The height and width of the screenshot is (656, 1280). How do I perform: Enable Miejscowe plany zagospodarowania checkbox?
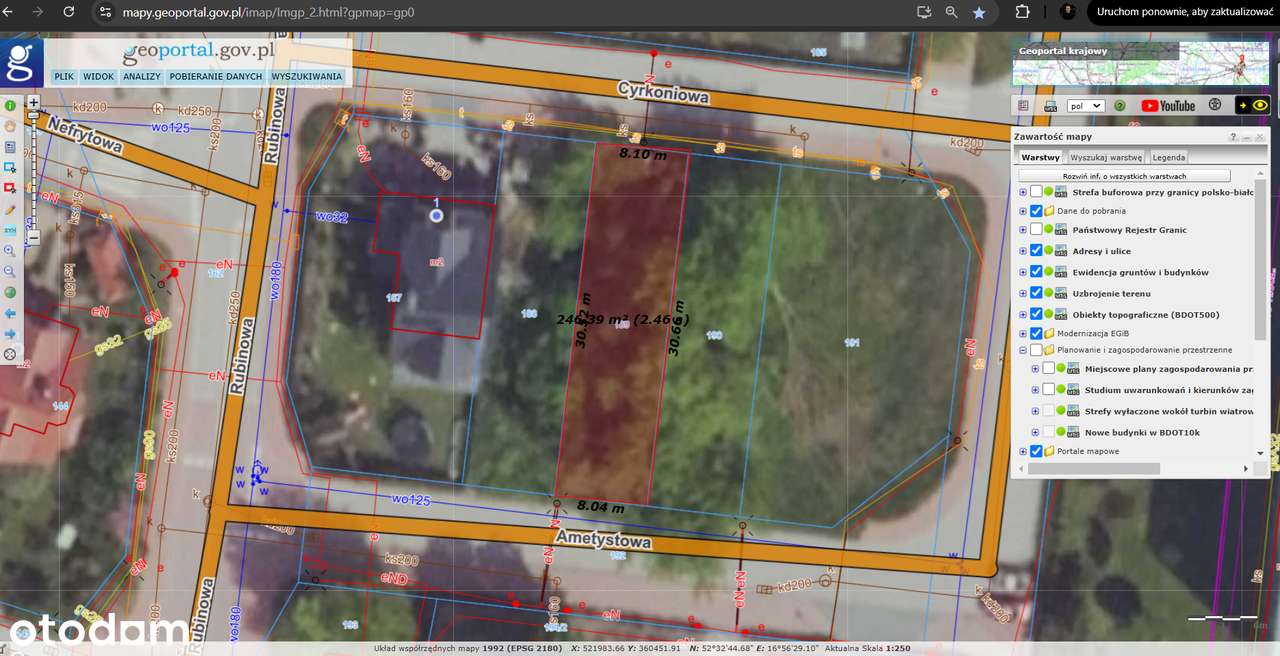(1048, 368)
